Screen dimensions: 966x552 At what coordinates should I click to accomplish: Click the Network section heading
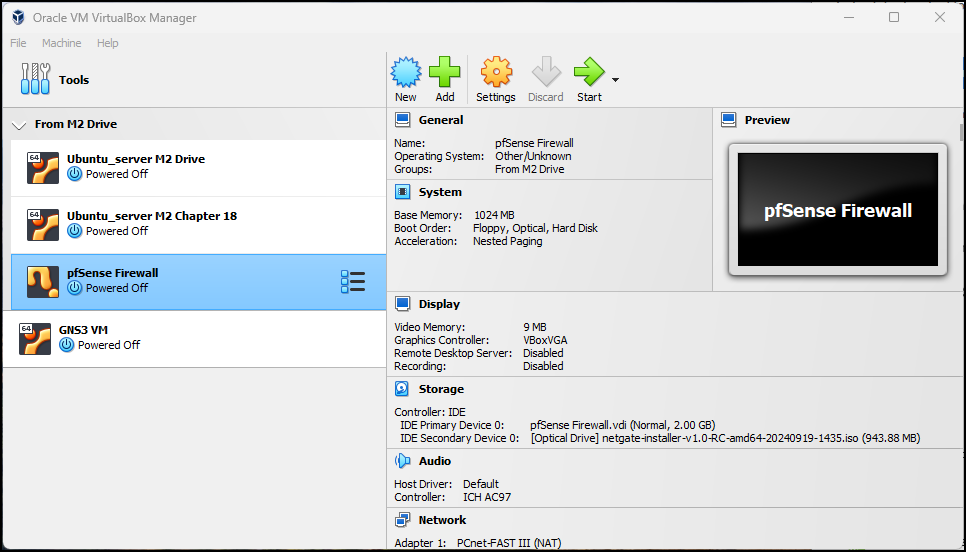(x=442, y=520)
